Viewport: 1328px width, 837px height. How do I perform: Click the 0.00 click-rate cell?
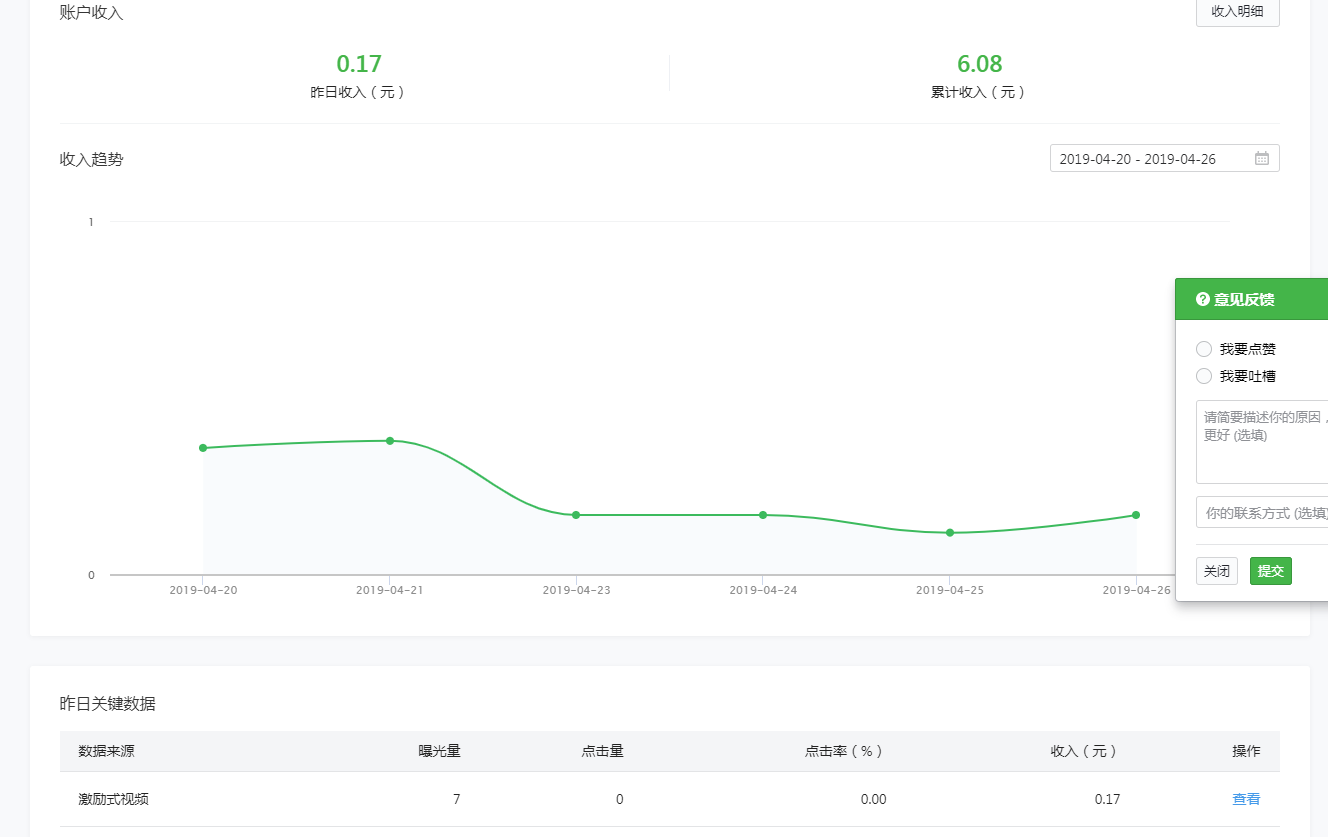(x=873, y=799)
